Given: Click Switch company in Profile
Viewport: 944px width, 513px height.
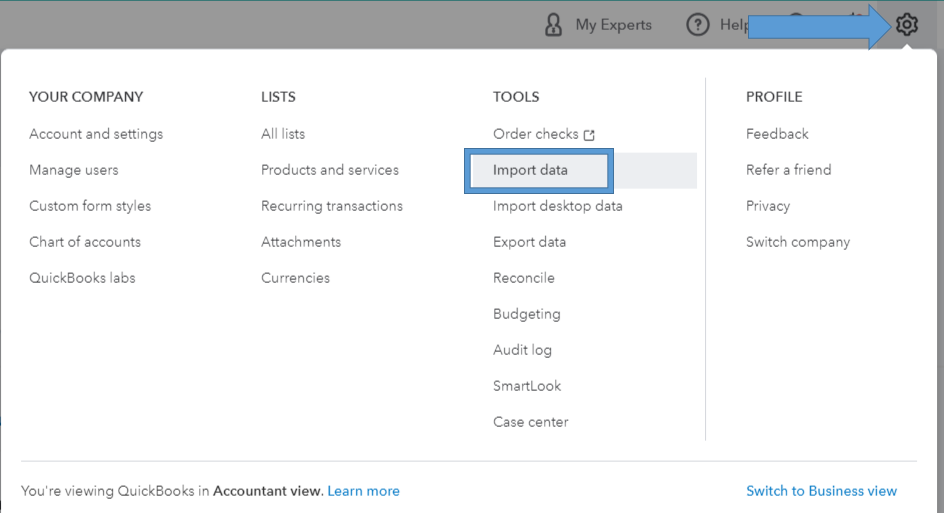Looking at the screenshot, I should click(x=798, y=242).
